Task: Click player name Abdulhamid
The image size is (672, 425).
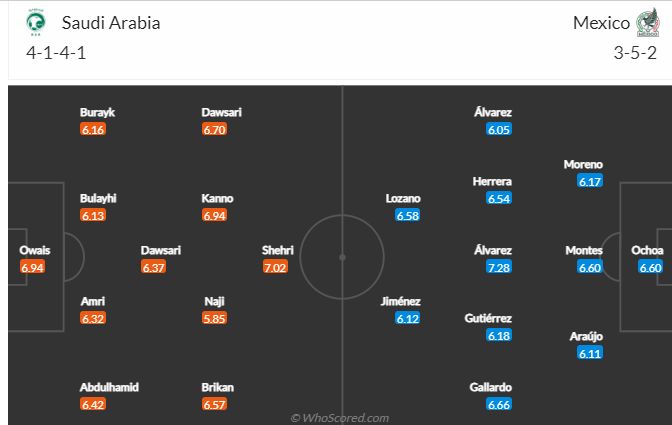Action: tap(109, 387)
